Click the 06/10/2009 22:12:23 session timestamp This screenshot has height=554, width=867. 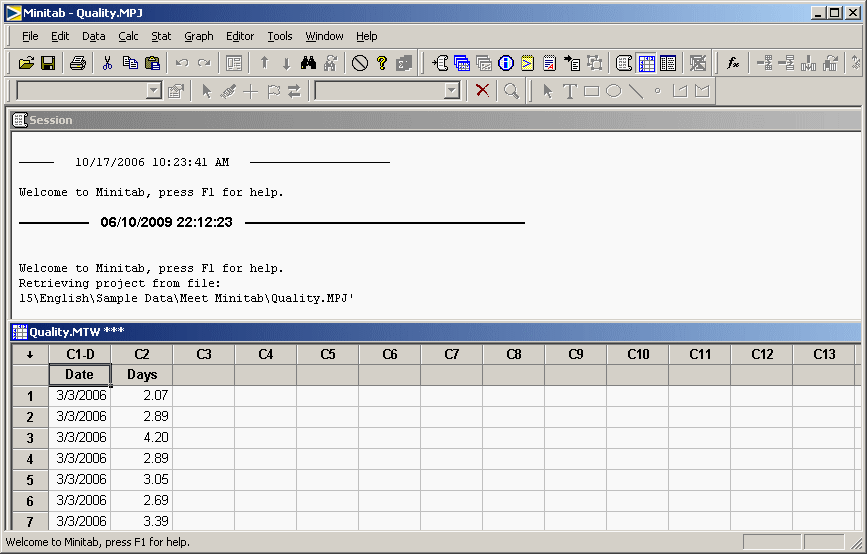[166, 222]
